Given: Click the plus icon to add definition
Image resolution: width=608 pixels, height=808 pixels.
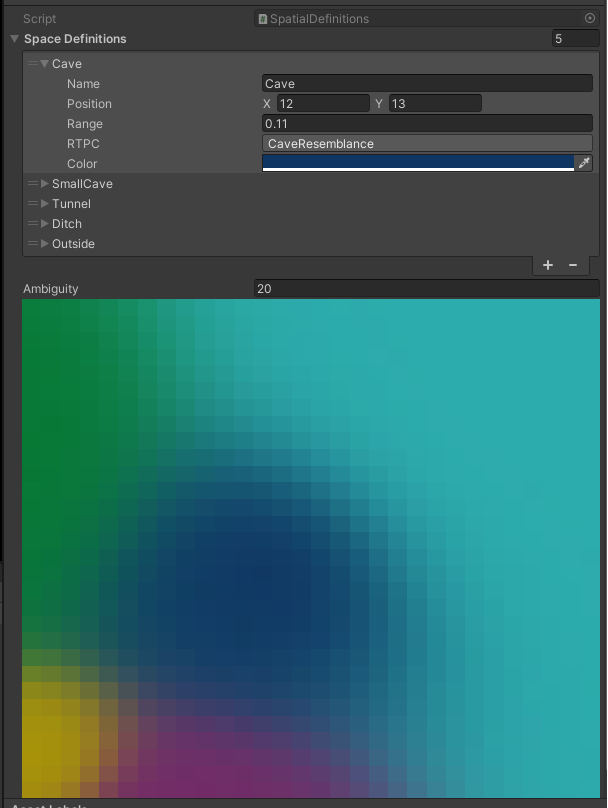Looking at the screenshot, I should (x=548, y=265).
